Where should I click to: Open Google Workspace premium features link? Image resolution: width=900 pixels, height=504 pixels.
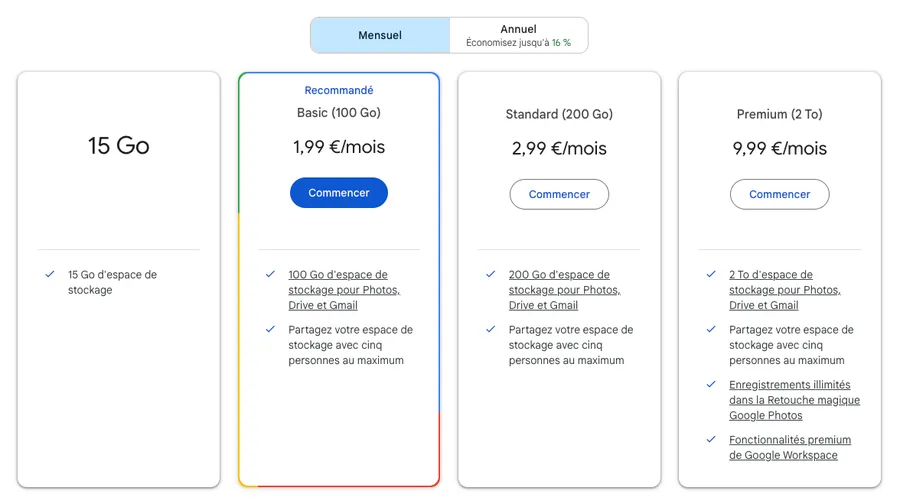click(x=790, y=447)
